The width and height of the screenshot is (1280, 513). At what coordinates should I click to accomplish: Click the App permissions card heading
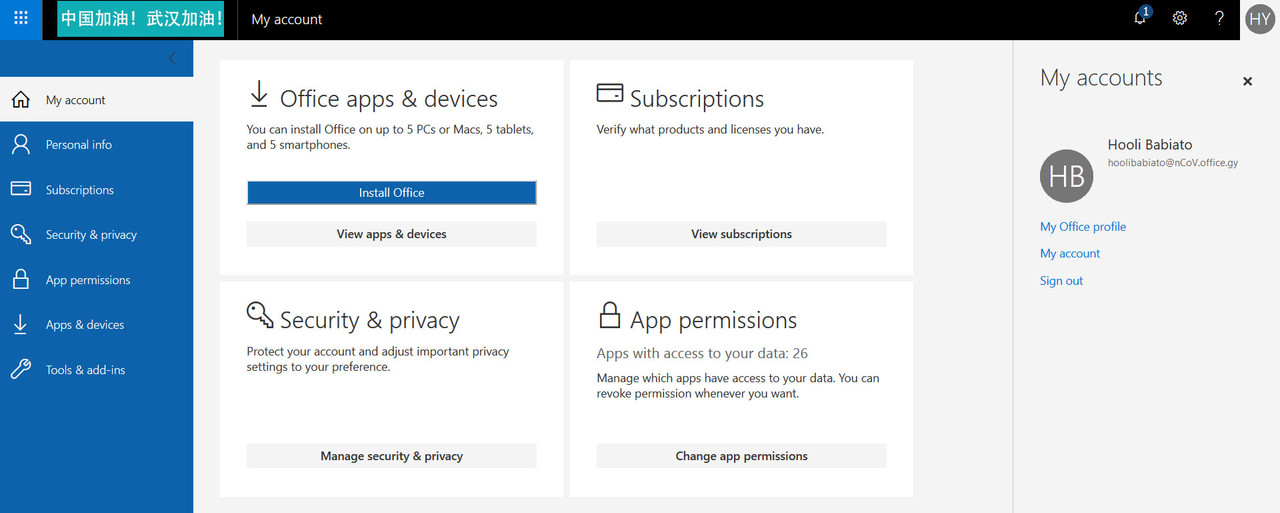(714, 321)
